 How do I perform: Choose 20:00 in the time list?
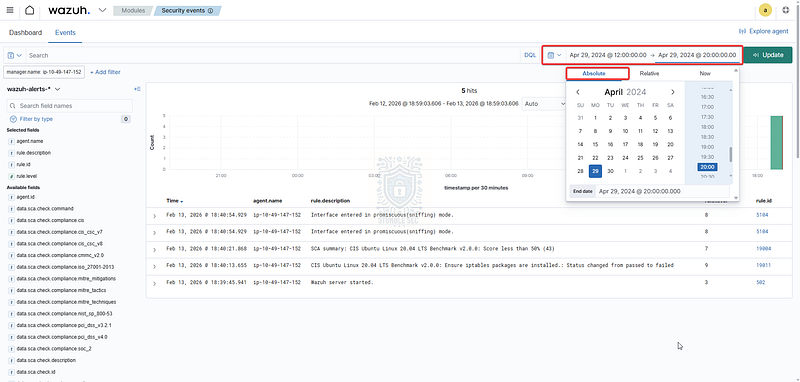pos(707,167)
